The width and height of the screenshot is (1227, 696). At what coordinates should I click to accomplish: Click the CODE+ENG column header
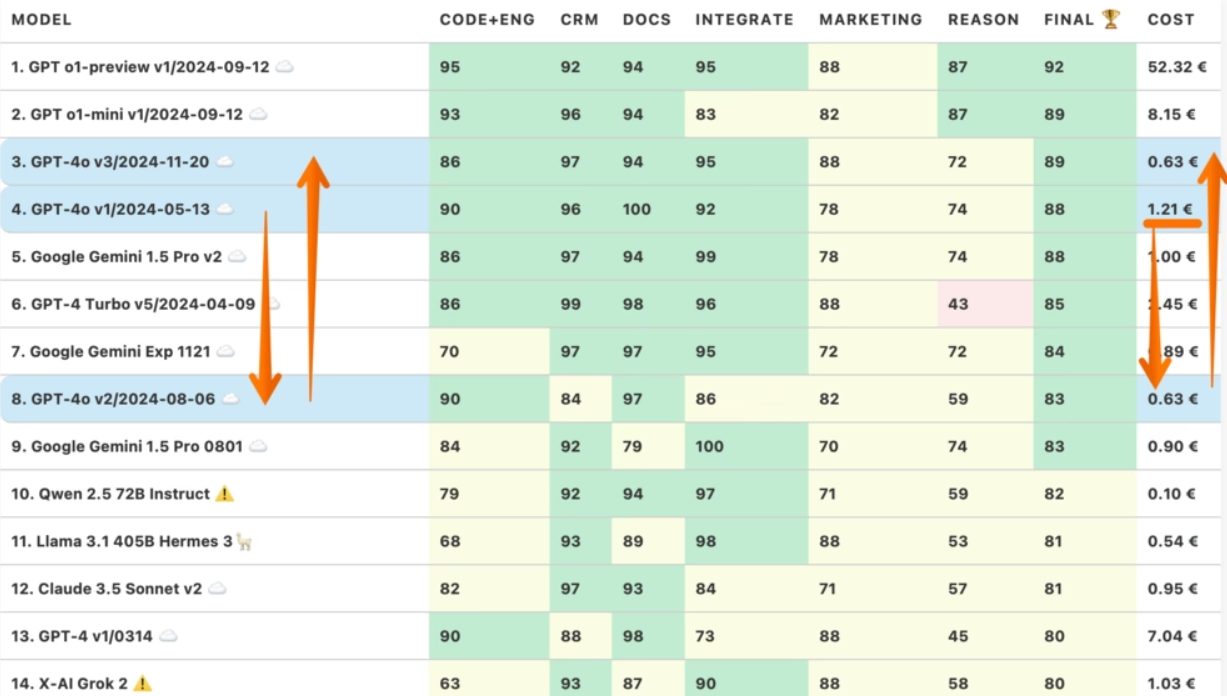pos(487,20)
